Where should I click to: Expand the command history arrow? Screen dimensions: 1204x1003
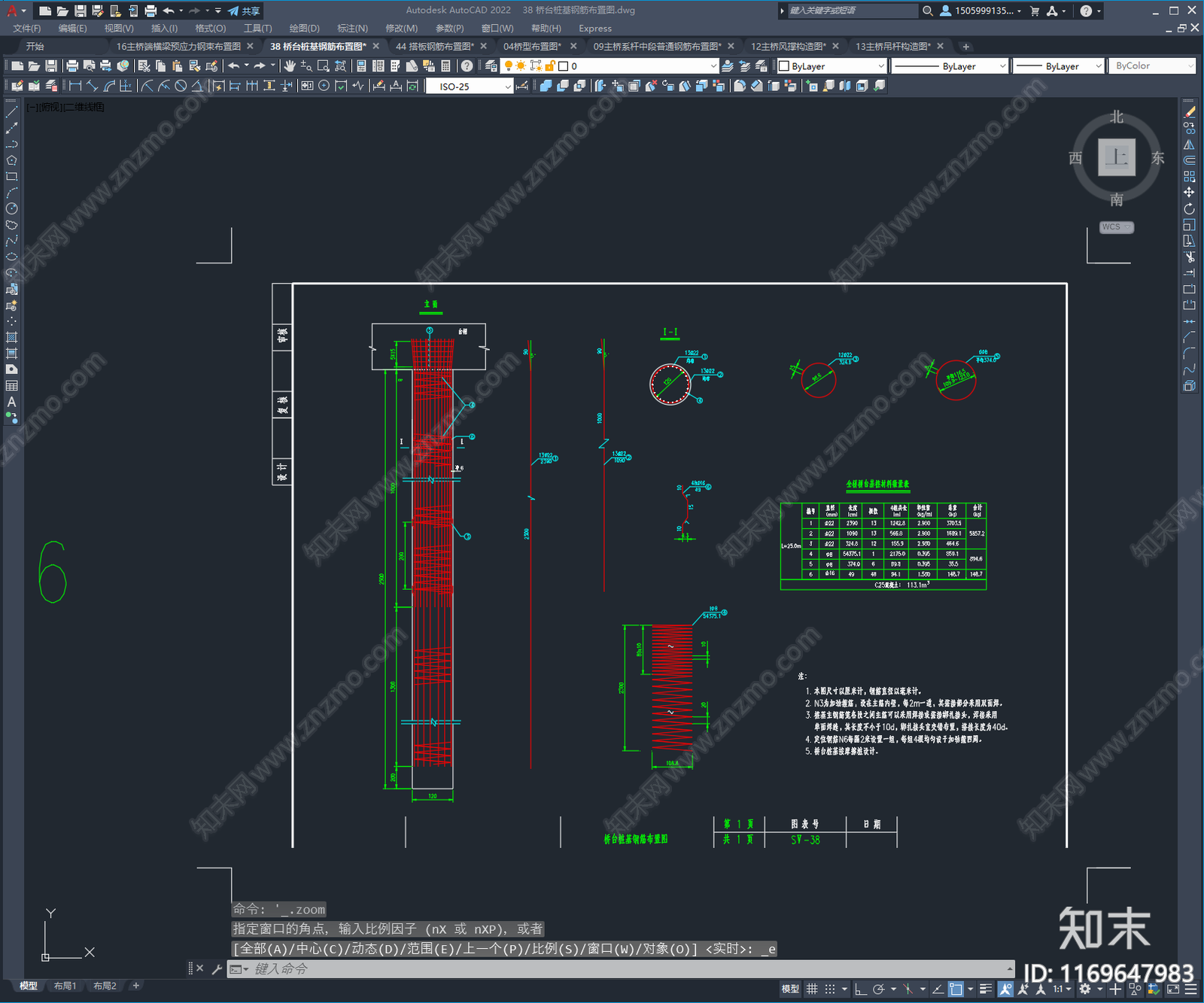click(x=1009, y=968)
